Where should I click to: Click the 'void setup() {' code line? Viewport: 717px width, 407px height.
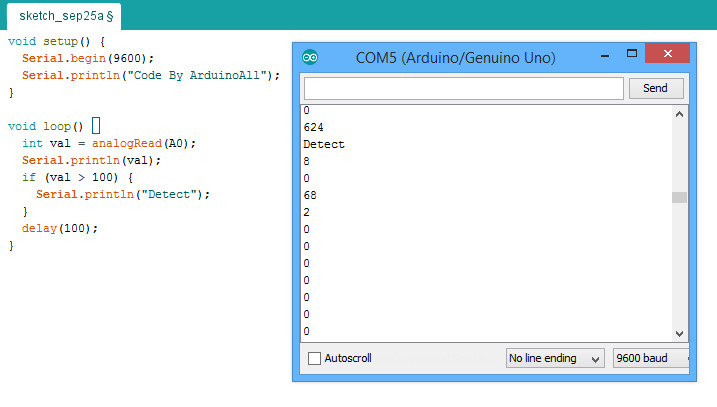coord(57,42)
